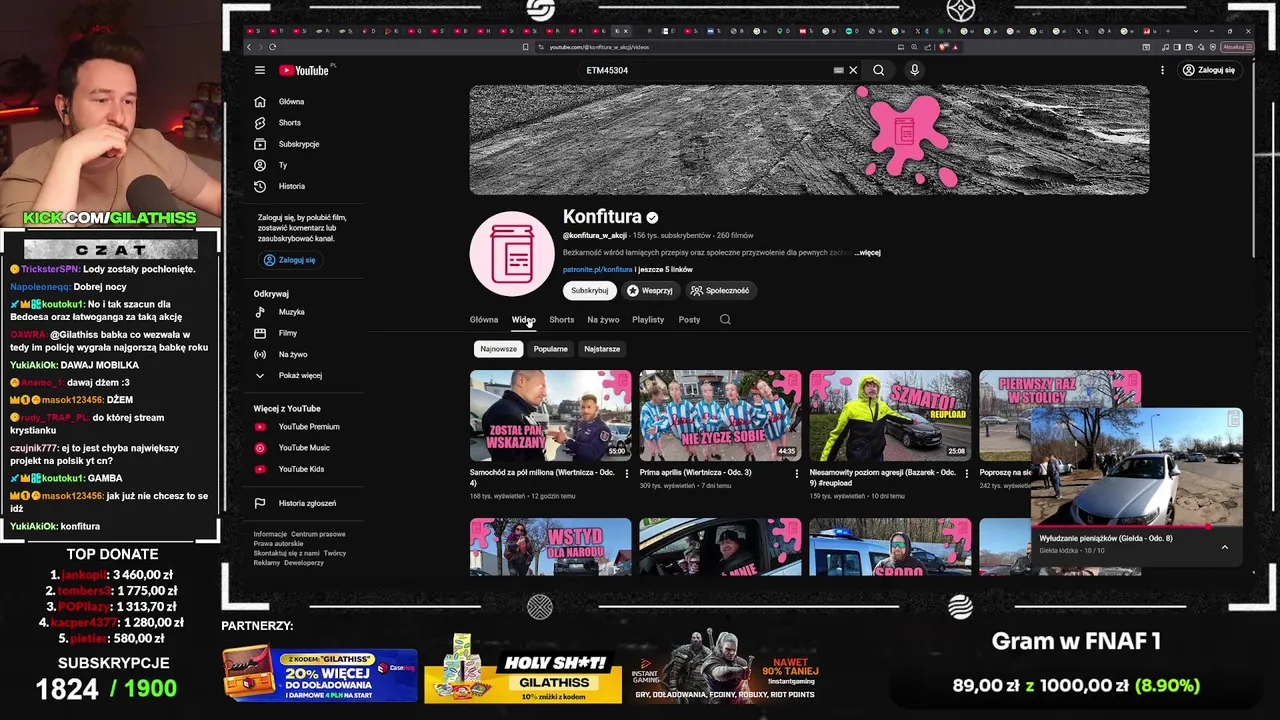Click the Wesprzyj support button
This screenshot has height=720, width=1280.
649,291
